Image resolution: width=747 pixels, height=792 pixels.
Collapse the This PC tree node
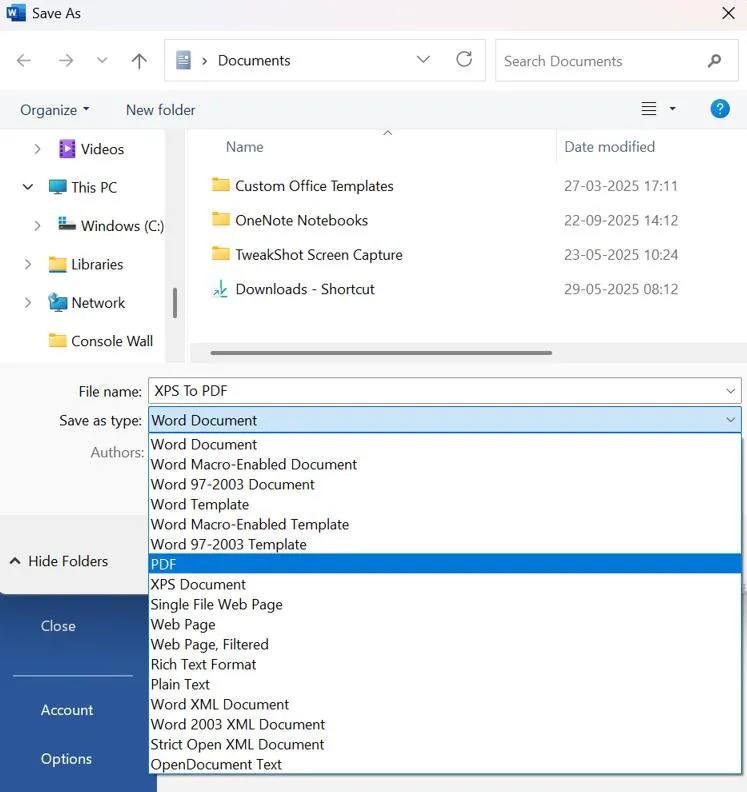pyautogui.click(x=28, y=187)
